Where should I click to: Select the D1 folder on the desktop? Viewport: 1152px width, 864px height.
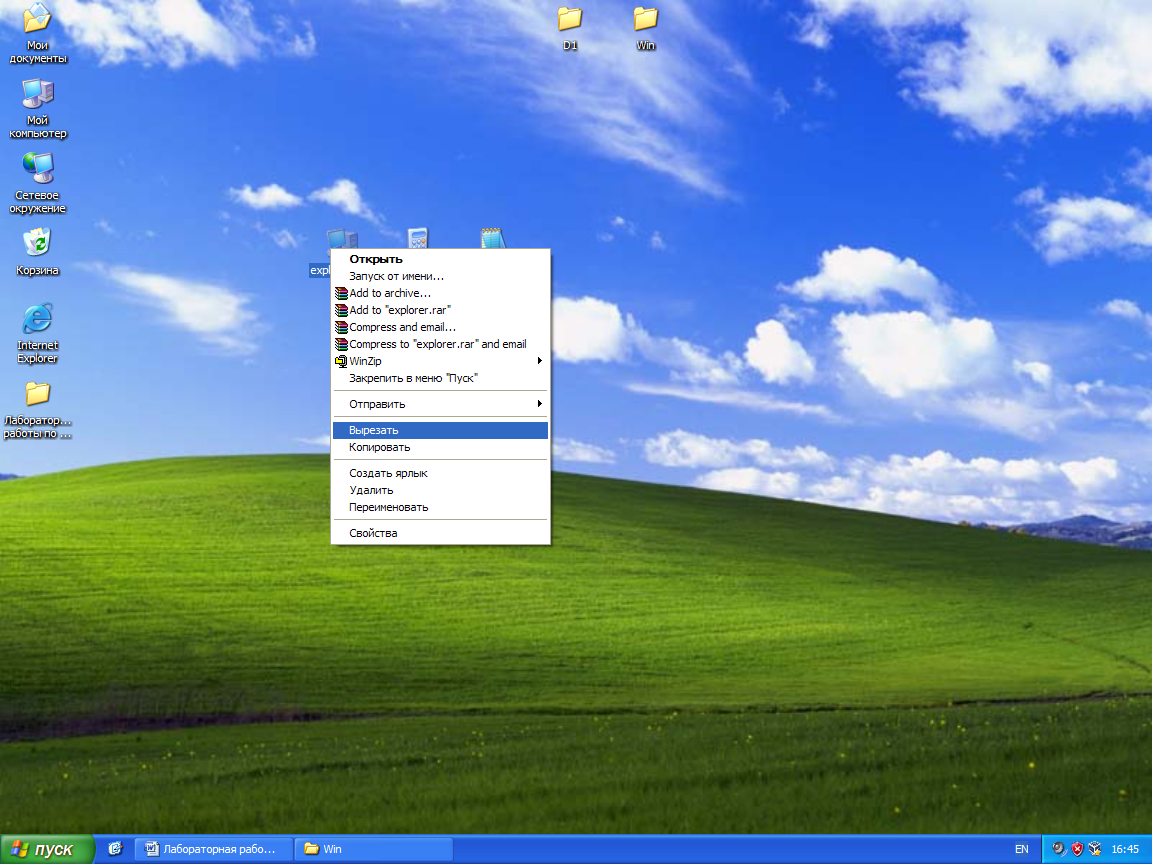570,28
